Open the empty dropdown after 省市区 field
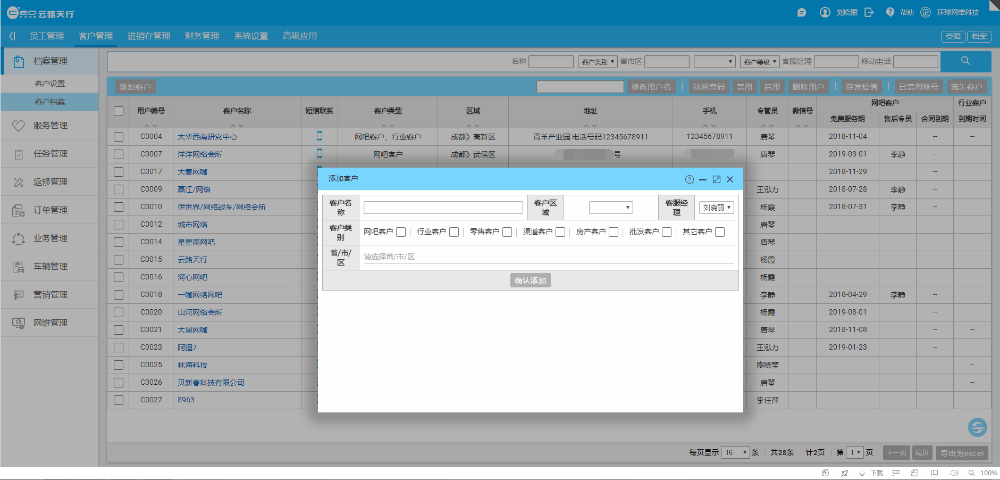Image resolution: width=1000 pixels, height=480 pixels. 714,61
